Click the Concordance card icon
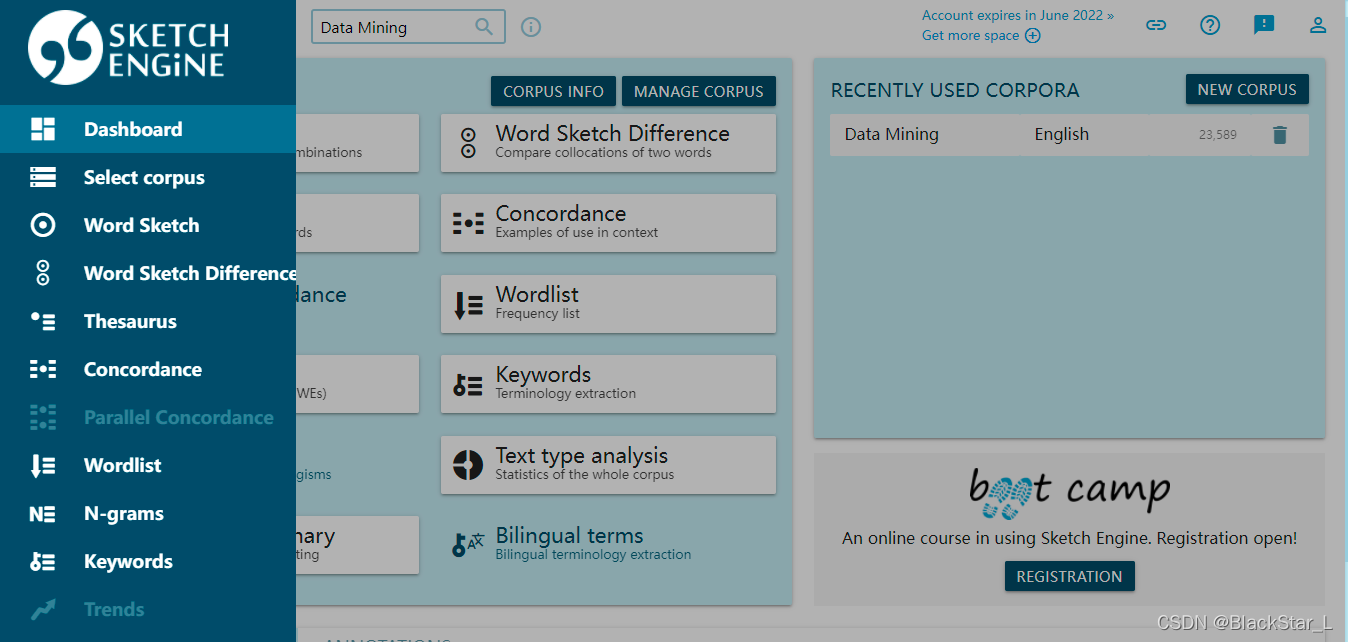Screen dimensions: 1348x642 468,223
